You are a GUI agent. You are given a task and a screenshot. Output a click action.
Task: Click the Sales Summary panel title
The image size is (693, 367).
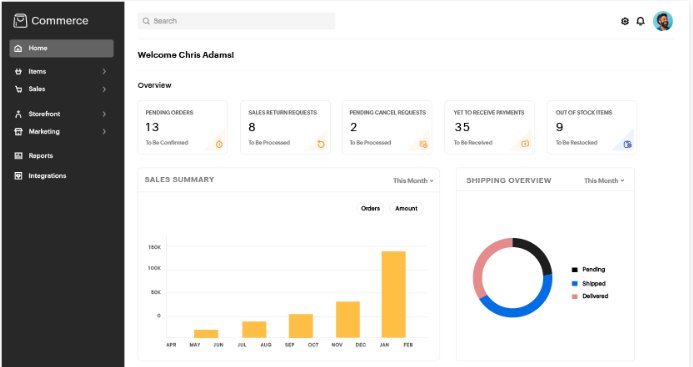pyautogui.click(x=179, y=180)
